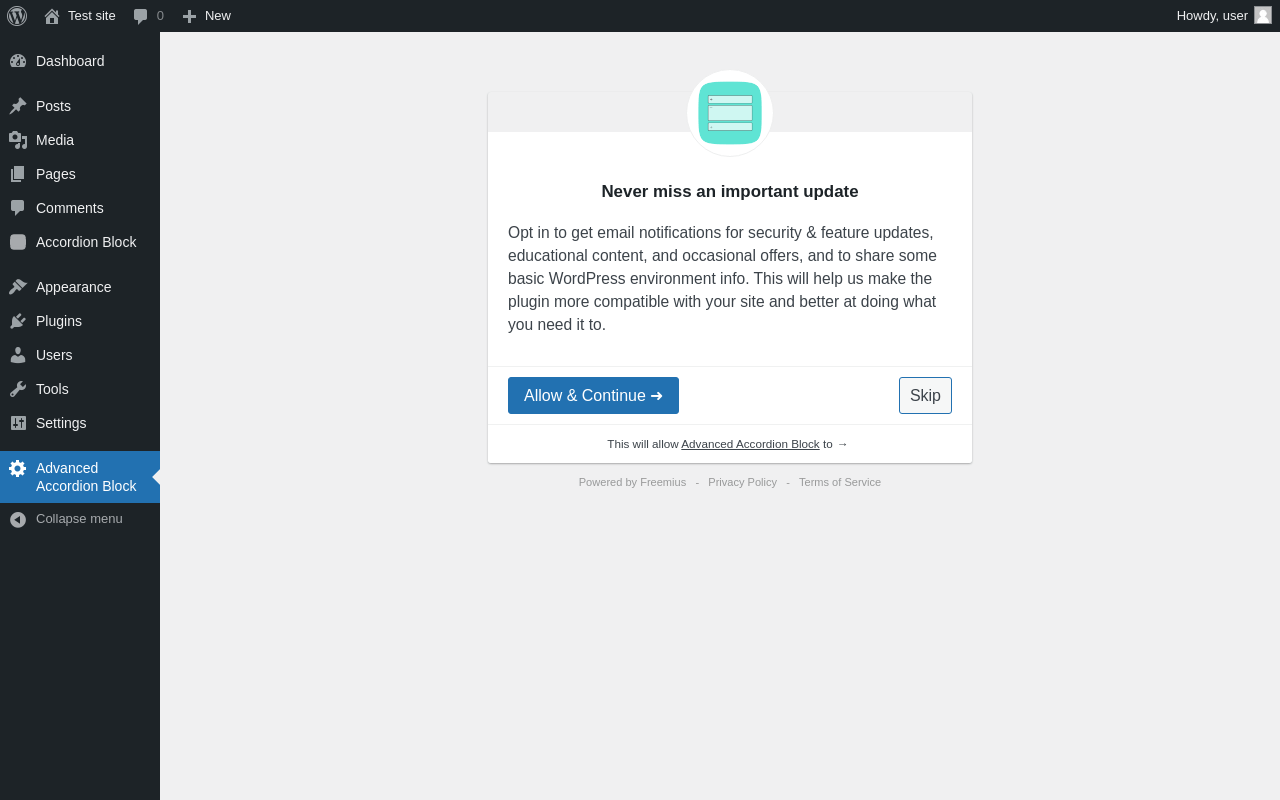1280x800 pixels.
Task: Click the Settings sliders icon
Action: click(x=18, y=423)
